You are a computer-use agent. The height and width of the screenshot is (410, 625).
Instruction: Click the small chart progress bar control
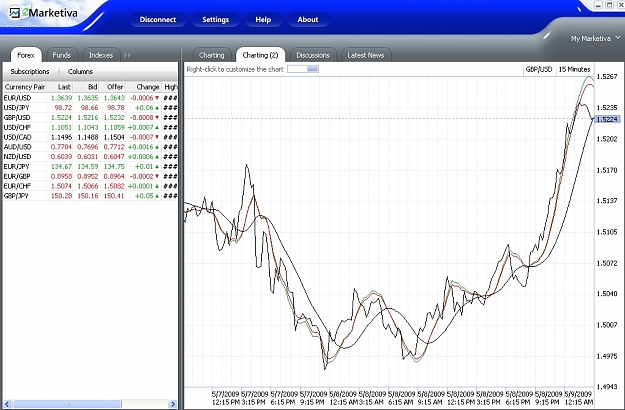[303, 69]
